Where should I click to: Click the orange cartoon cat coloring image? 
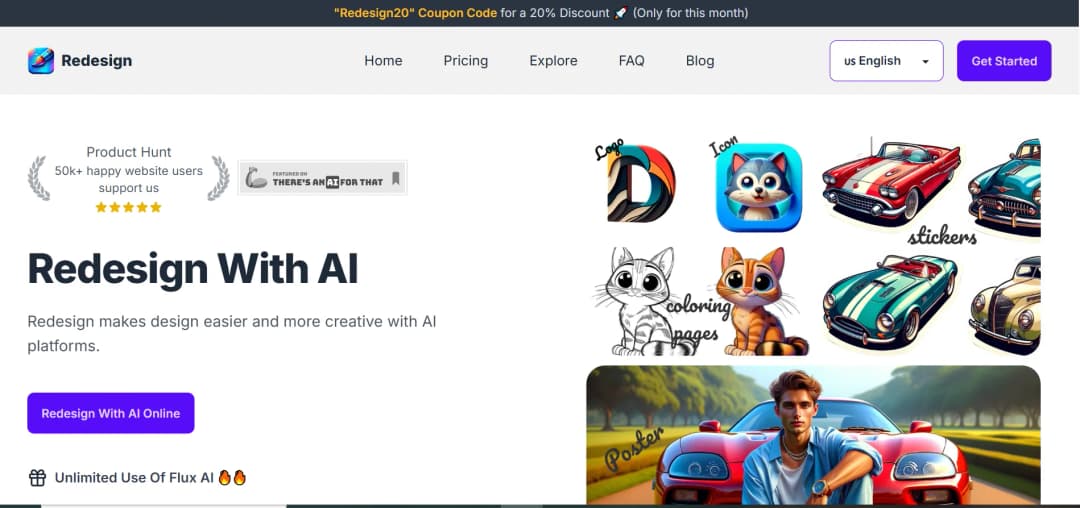pos(762,302)
